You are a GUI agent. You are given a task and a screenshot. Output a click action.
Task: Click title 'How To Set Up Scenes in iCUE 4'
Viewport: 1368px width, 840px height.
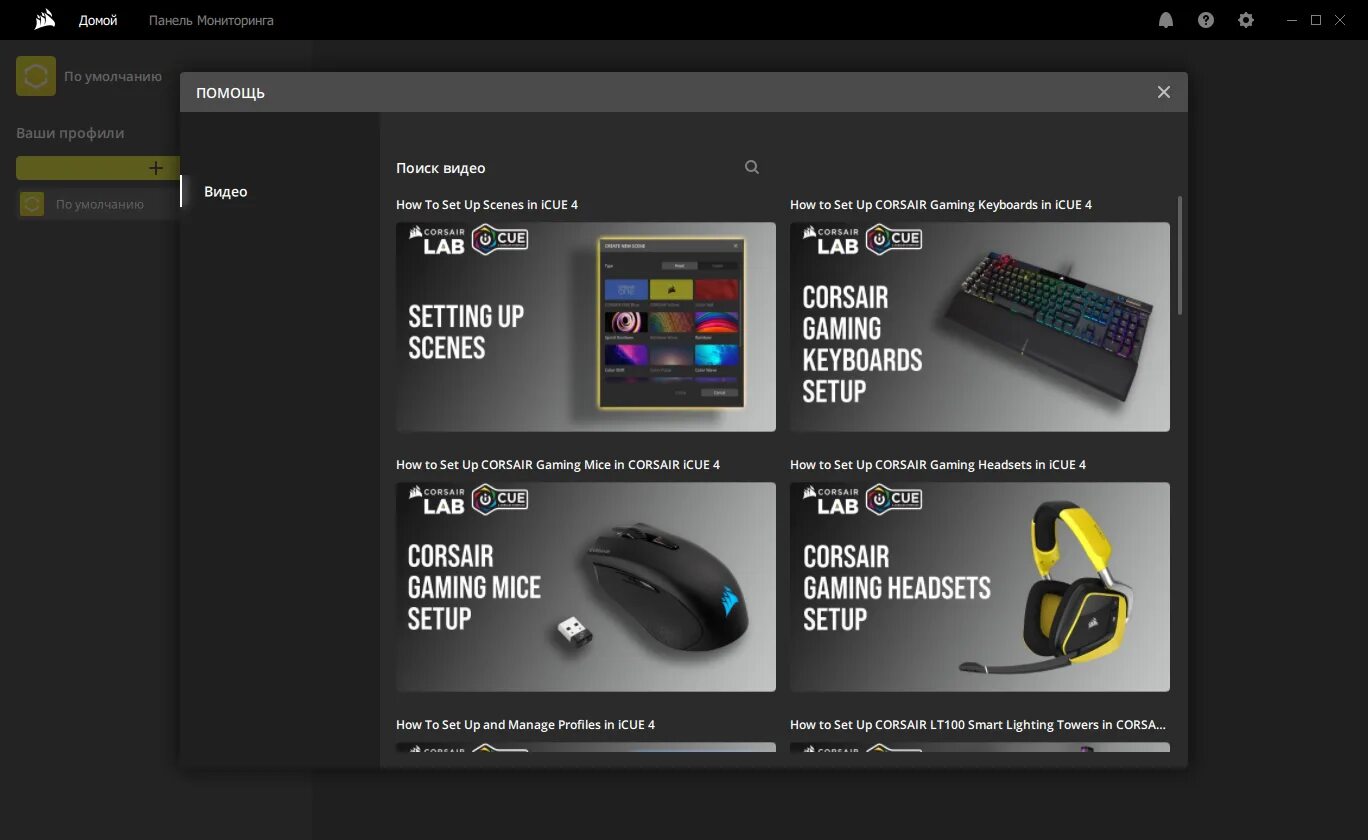pyautogui.click(x=487, y=204)
